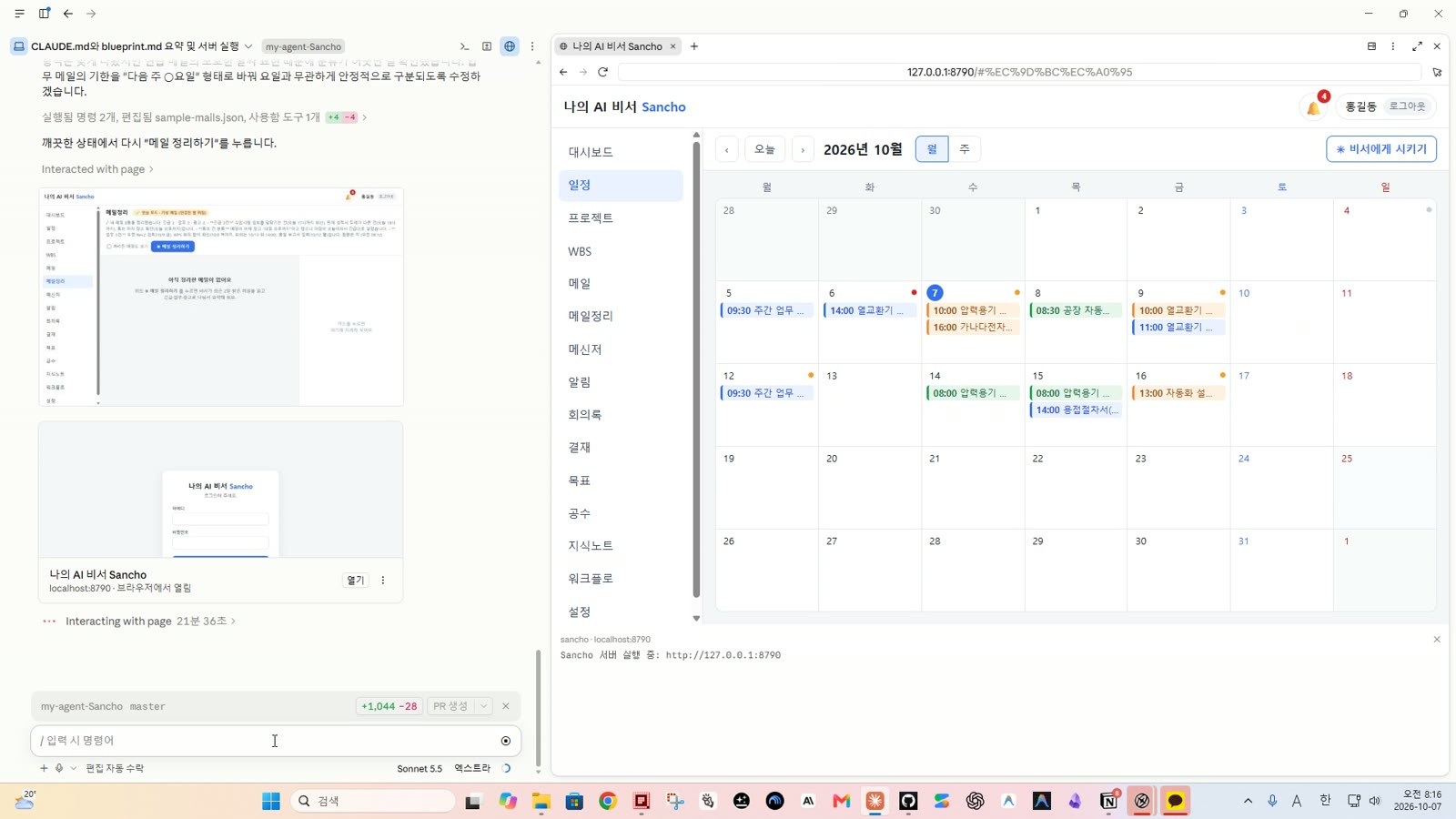
Task: Click the page screenshot thumbnail of 메일정리
Action: pyautogui.click(x=221, y=297)
